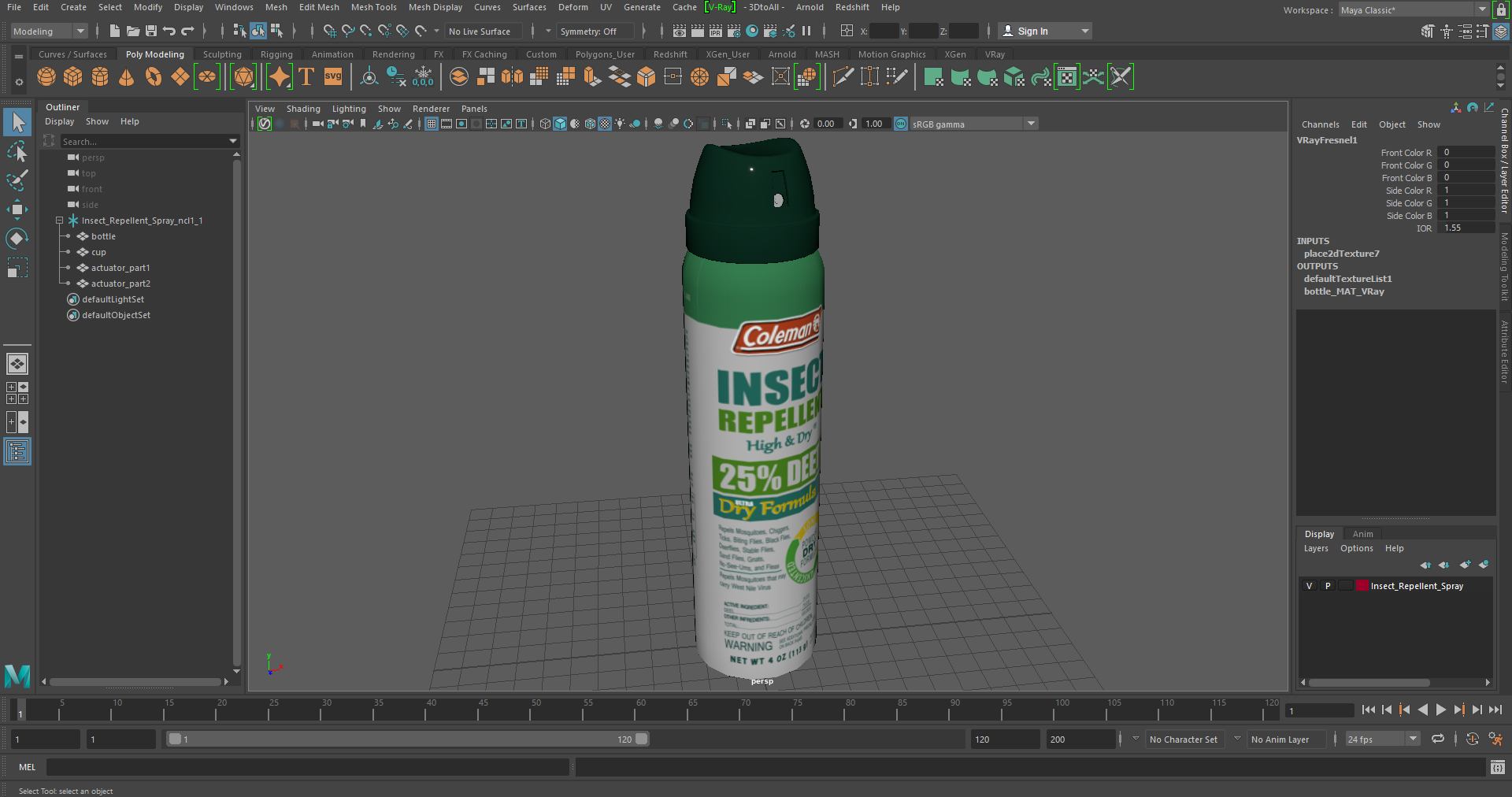Choose the Move tool in toolbox
1512x797 pixels.
[x=17, y=209]
